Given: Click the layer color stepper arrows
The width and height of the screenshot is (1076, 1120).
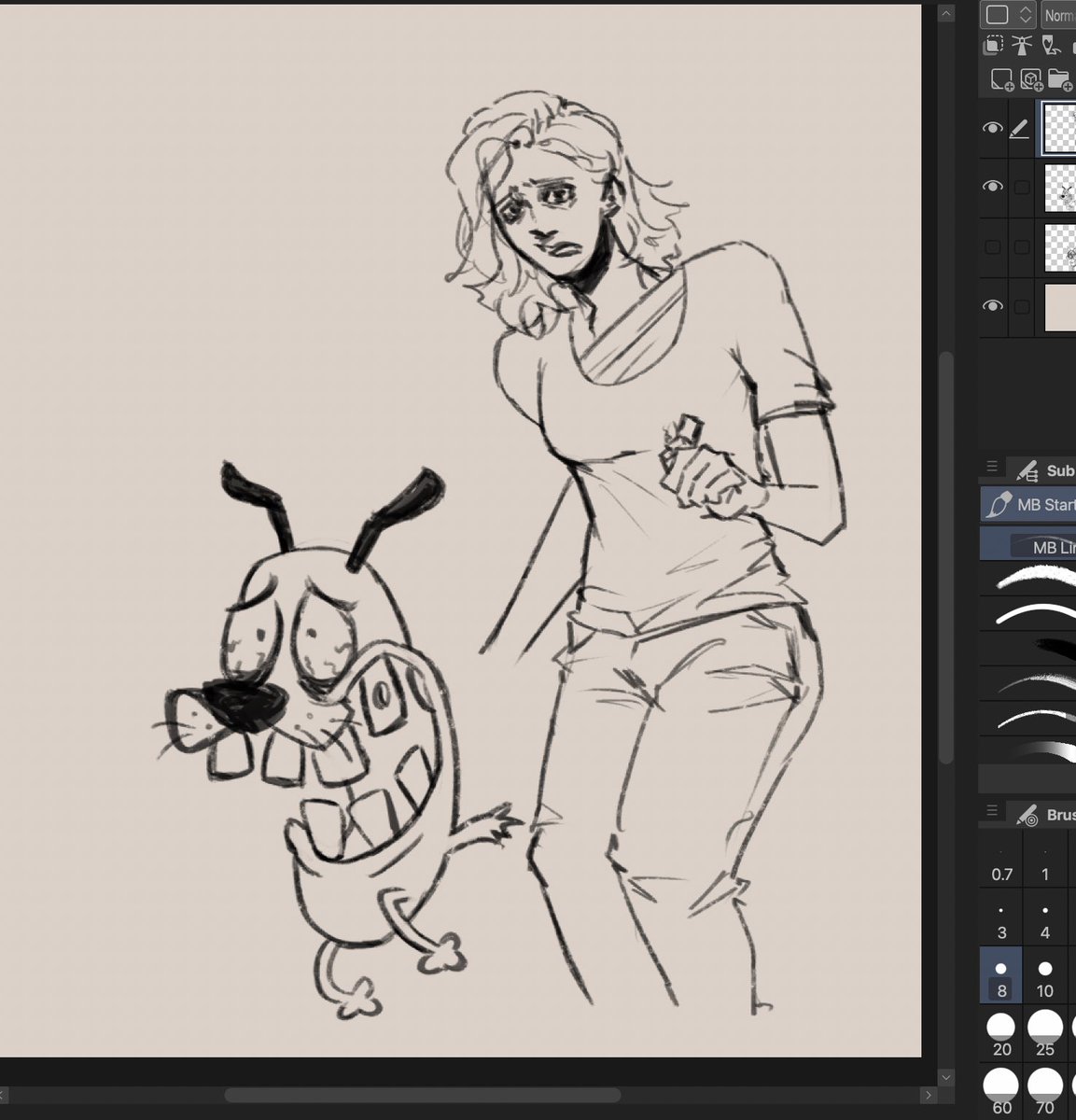Looking at the screenshot, I should 1025,15.
